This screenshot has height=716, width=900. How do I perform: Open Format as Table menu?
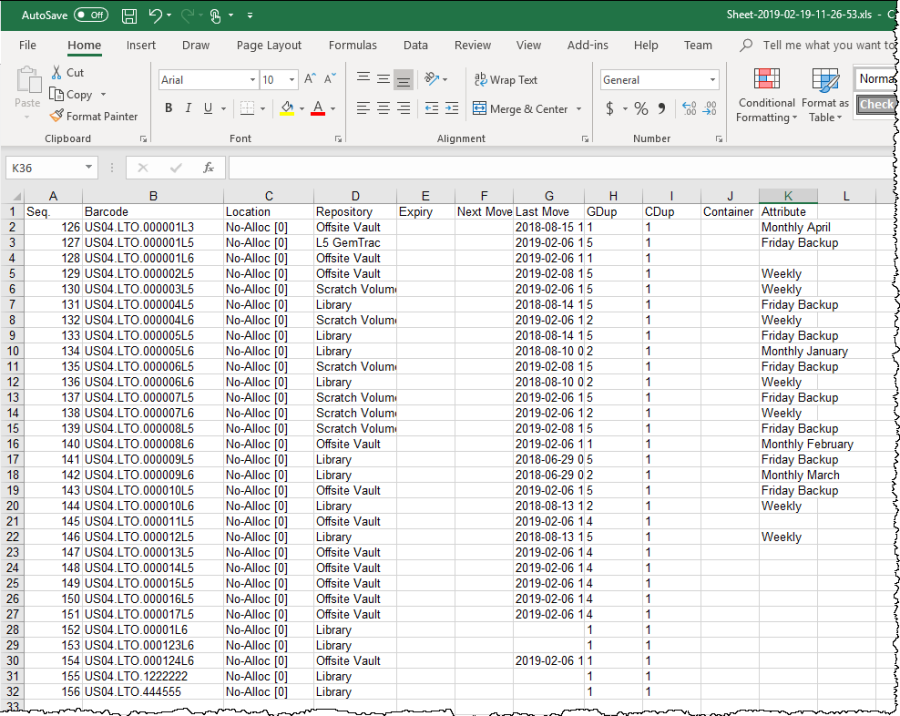(825, 95)
